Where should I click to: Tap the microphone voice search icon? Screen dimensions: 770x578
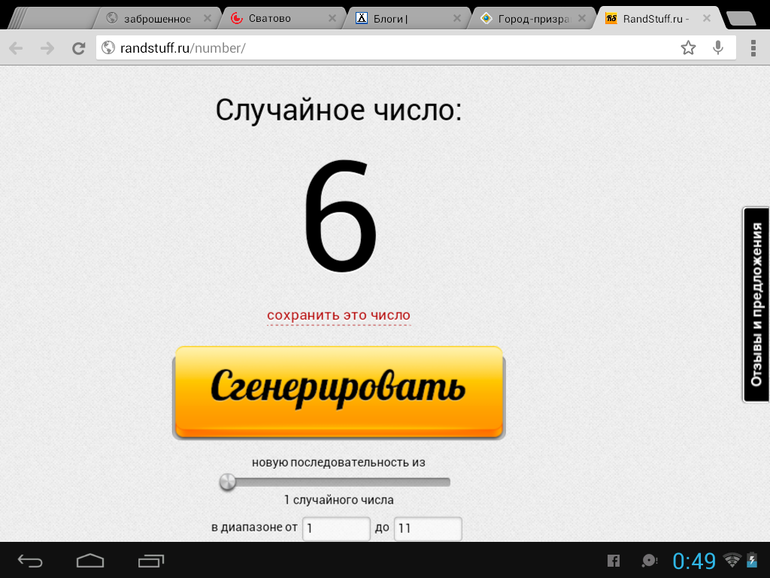[x=718, y=48]
